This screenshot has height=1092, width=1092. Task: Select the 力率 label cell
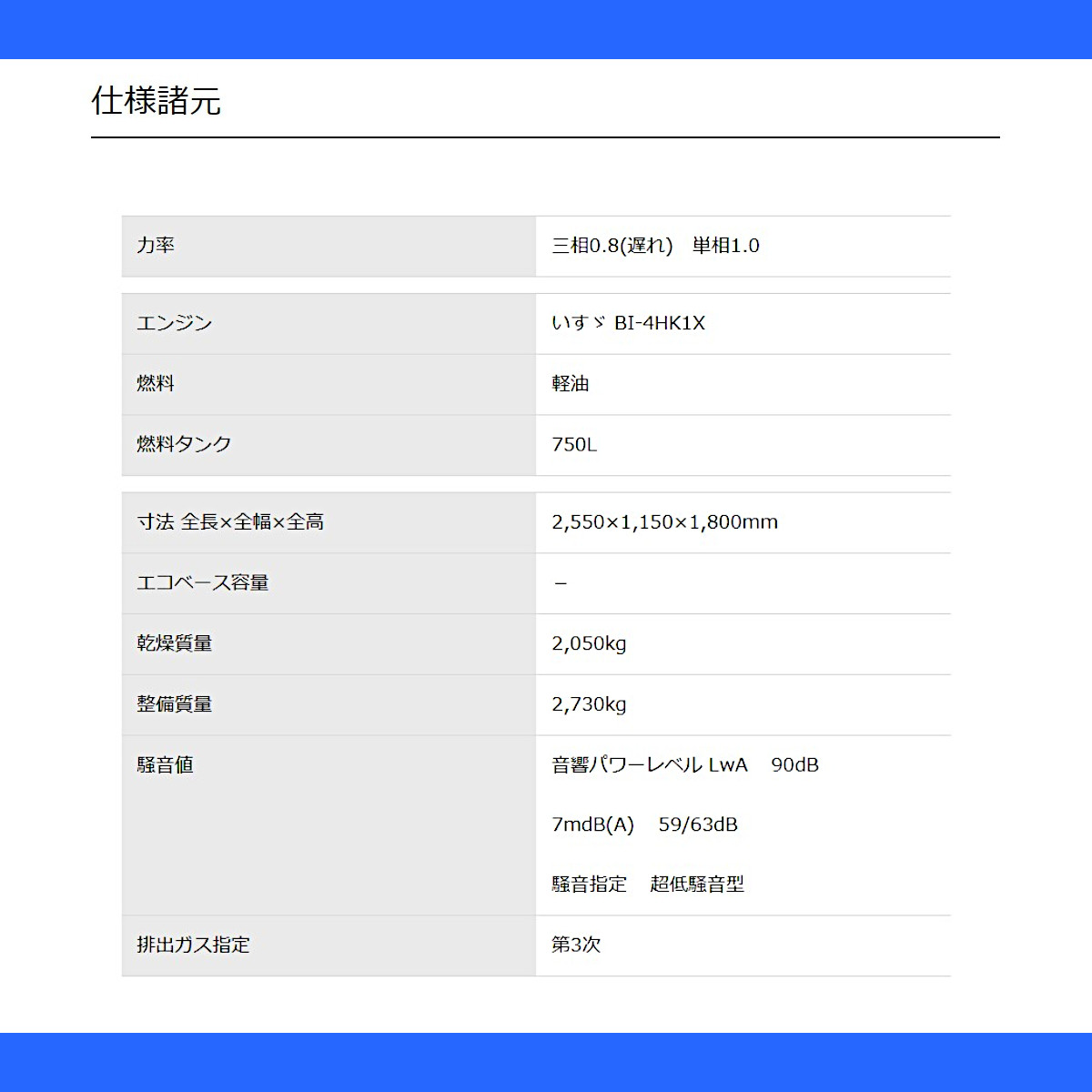pyautogui.click(x=329, y=246)
